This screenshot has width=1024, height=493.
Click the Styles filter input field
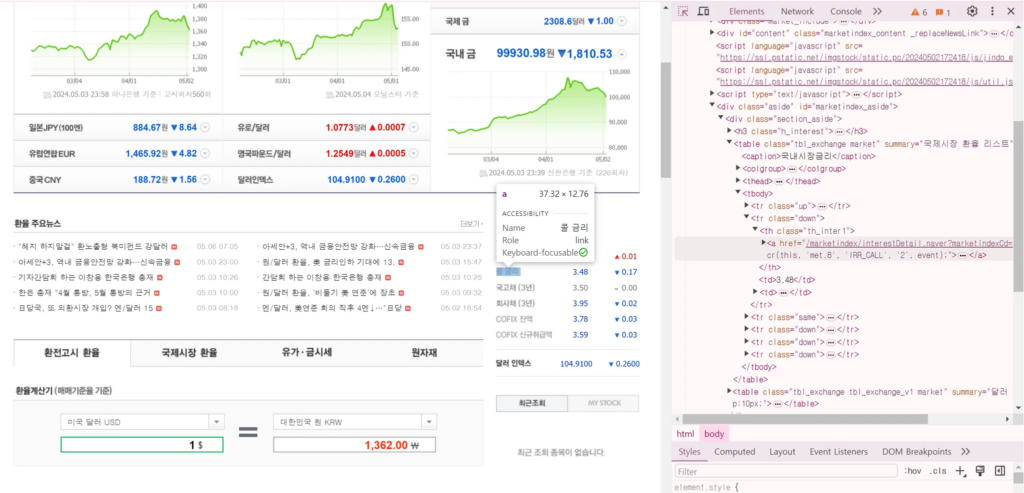pyautogui.click(x=786, y=471)
